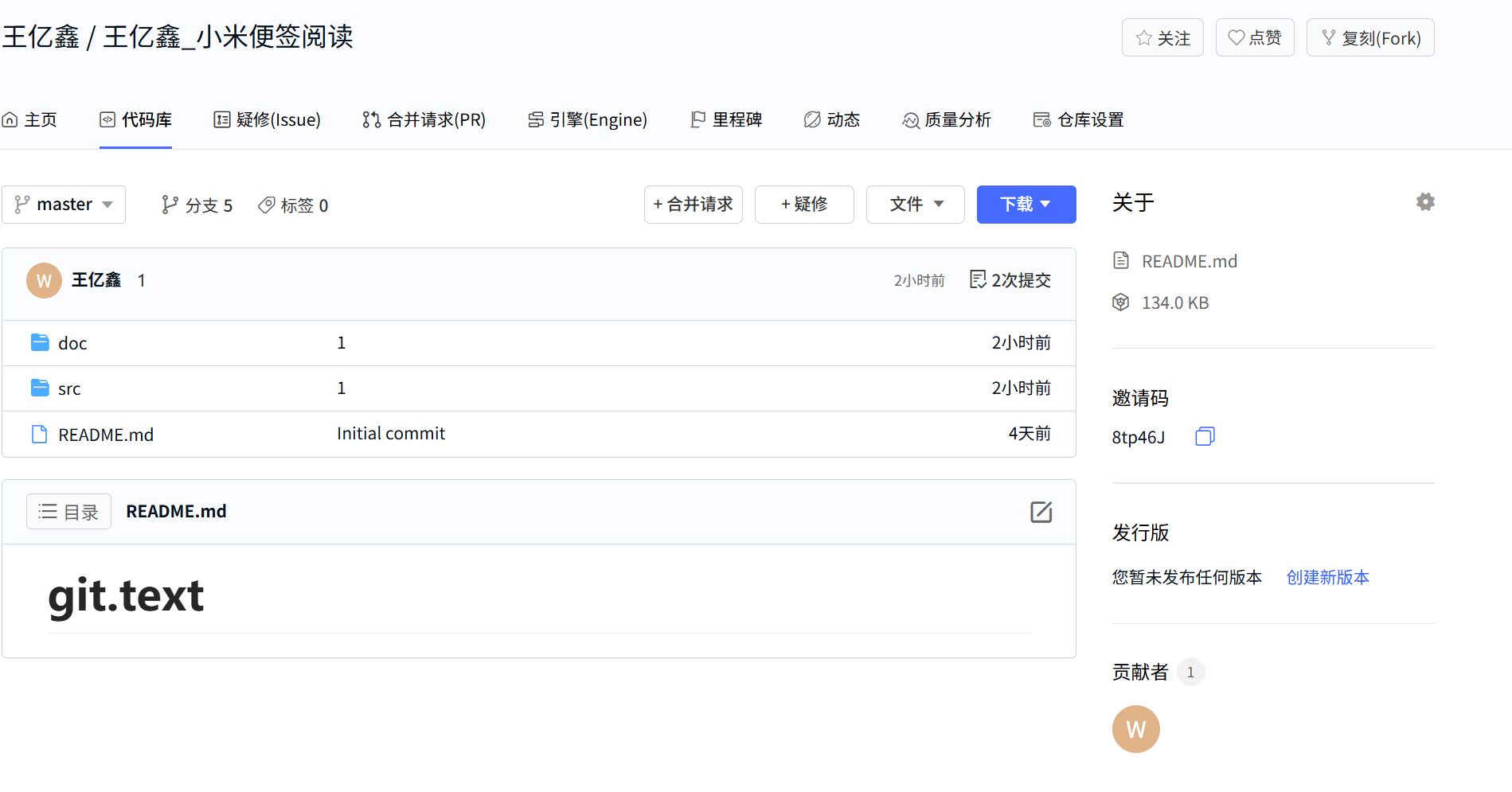Viewport: 1512px width, 792px height.
Task: Click the + 合并请求 button
Action: [693, 205]
